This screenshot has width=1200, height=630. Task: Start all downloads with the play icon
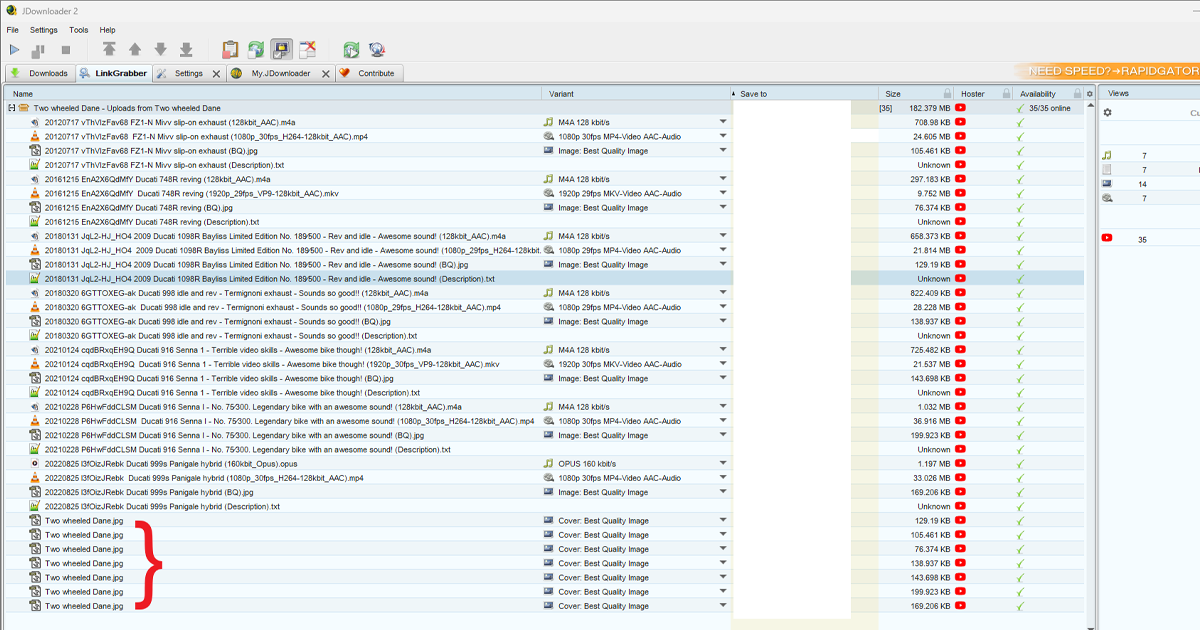[15, 49]
